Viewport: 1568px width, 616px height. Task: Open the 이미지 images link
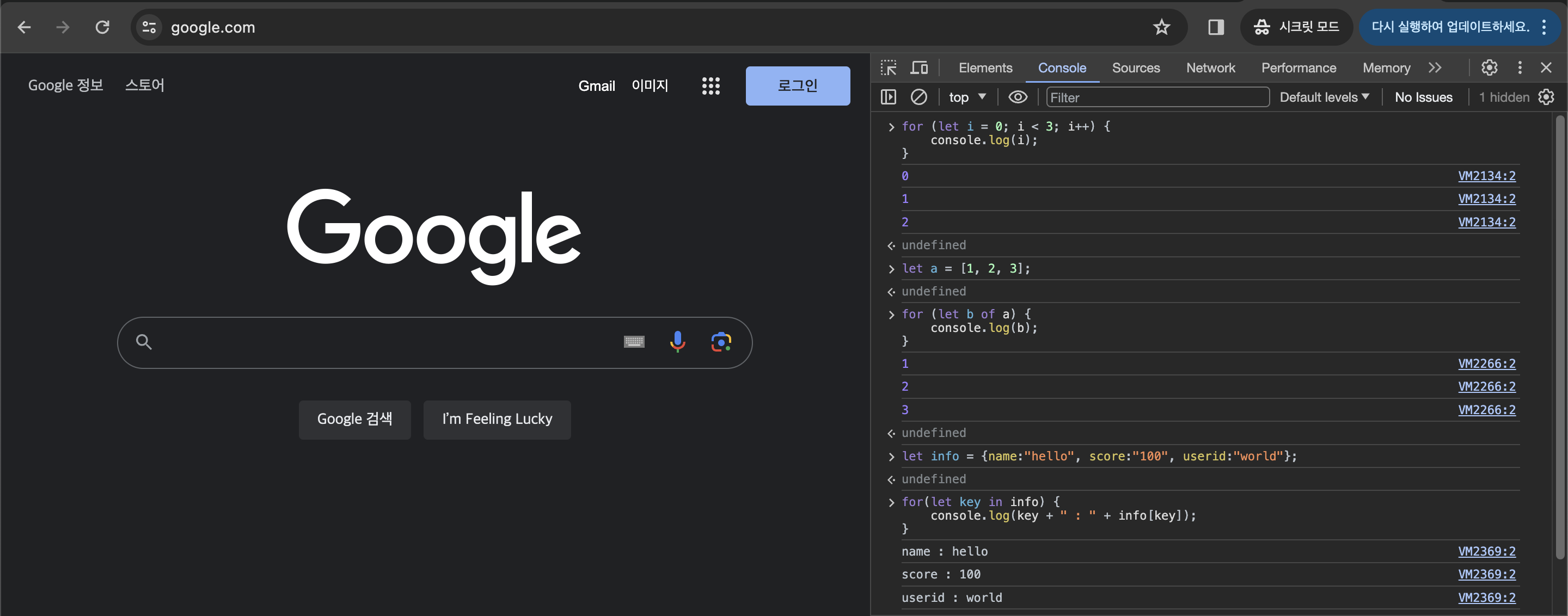[x=650, y=86]
